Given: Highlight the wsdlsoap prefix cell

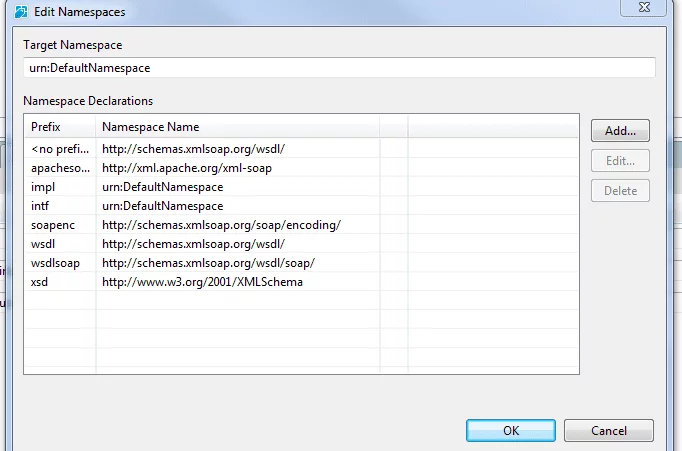Looking at the screenshot, I should click(x=60, y=263).
